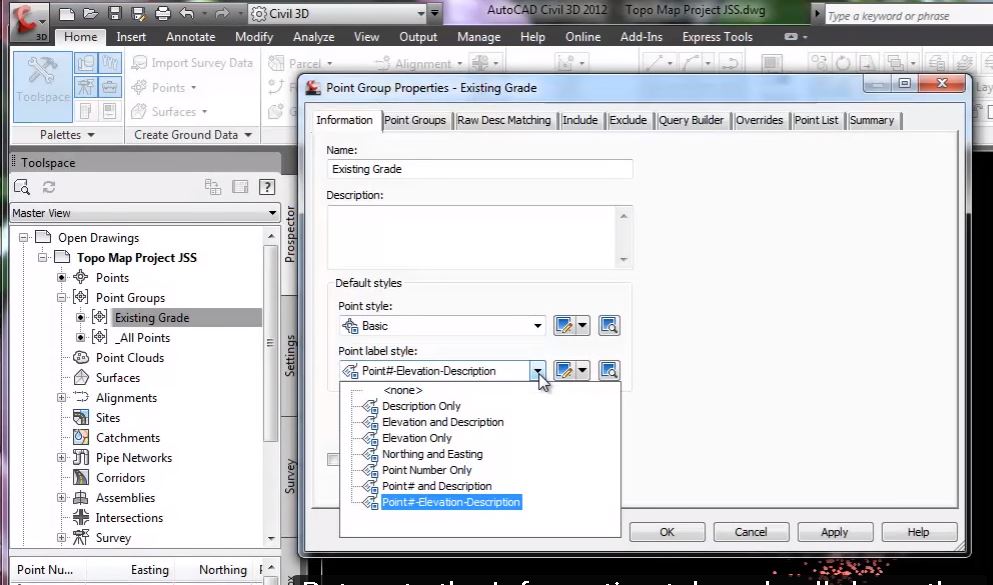Open the Annotate ribbon tab
Image resolution: width=993 pixels, height=585 pixels.
click(191, 37)
